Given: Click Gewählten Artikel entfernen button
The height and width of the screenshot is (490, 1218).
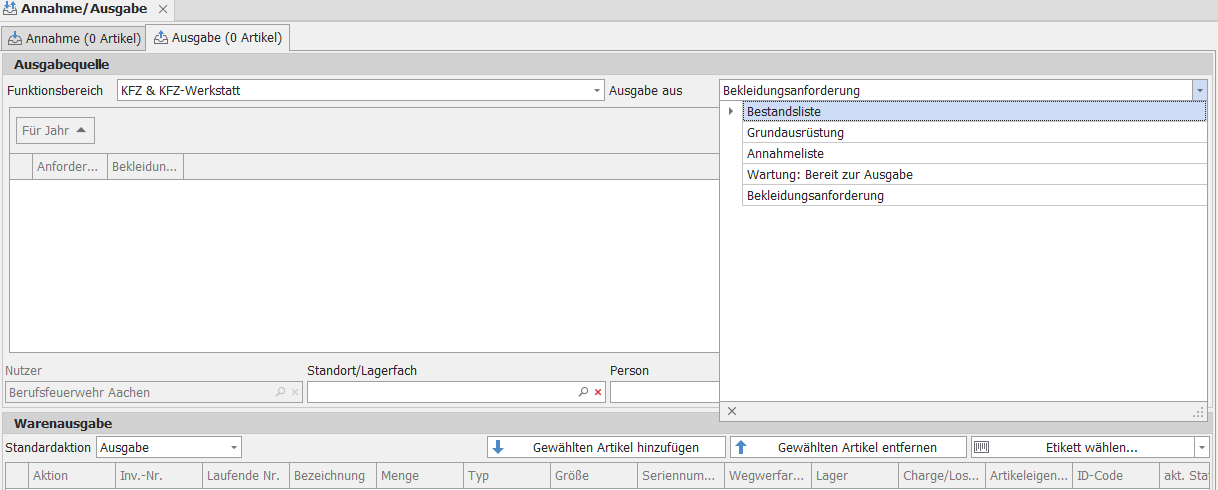Looking at the screenshot, I should pyautogui.click(x=848, y=448).
